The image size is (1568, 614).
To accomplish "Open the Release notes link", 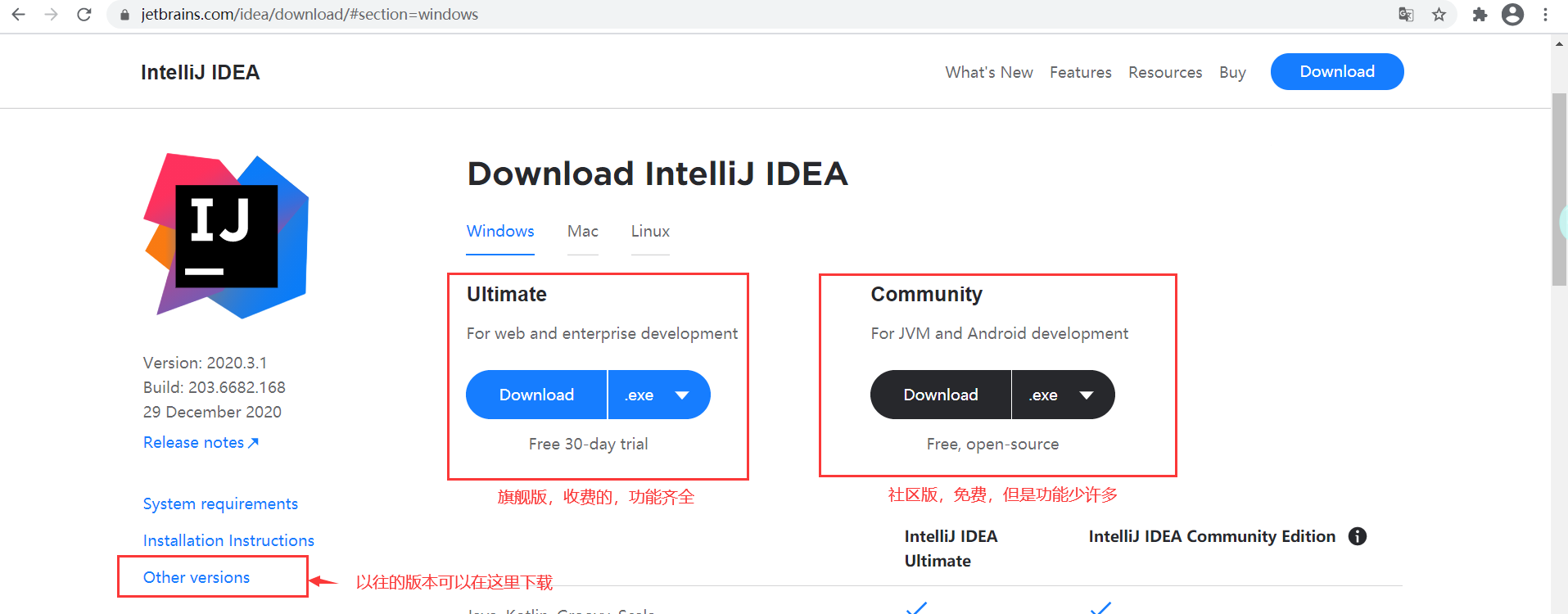I will 201,442.
